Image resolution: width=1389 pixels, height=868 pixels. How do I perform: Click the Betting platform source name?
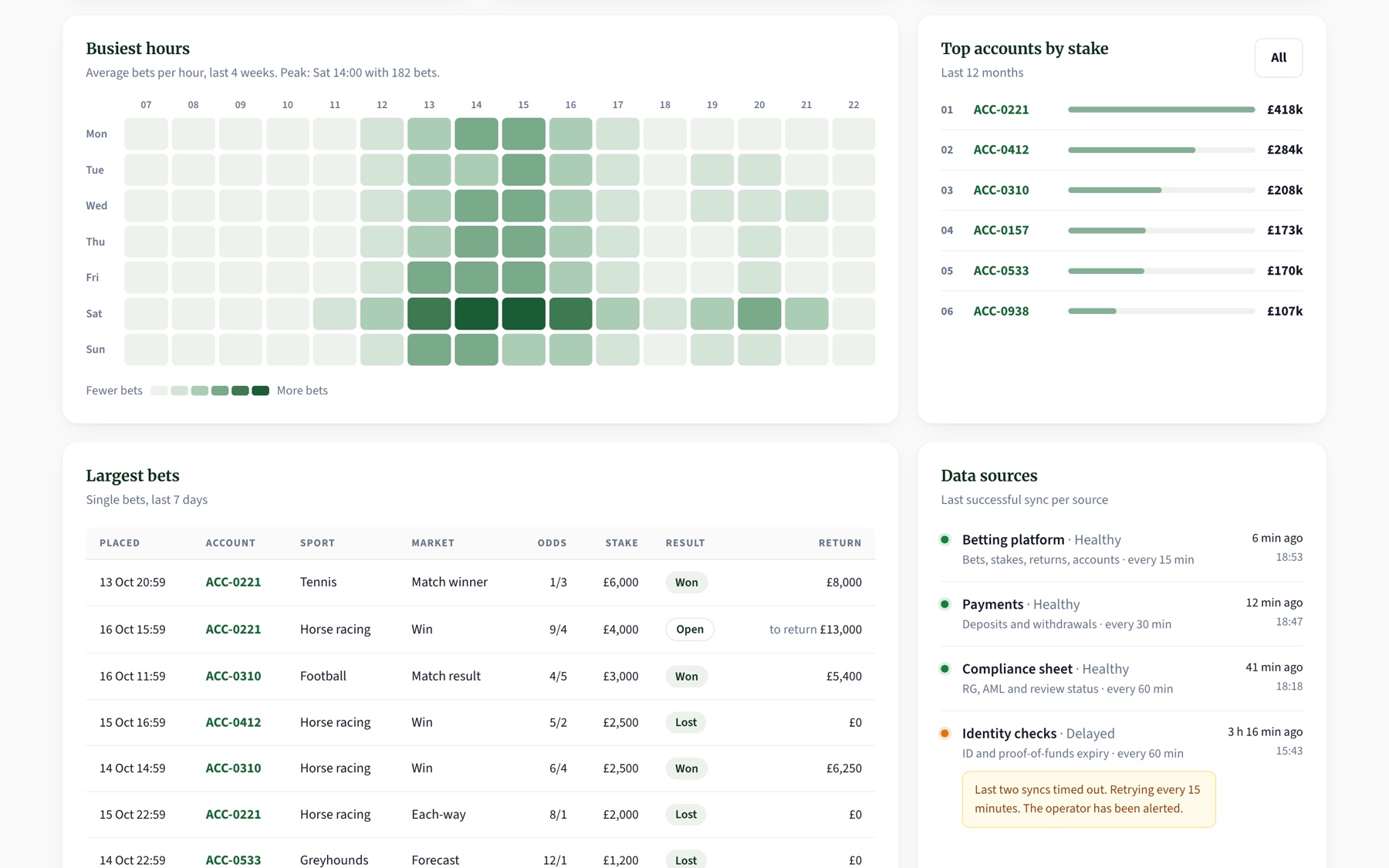[1013, 540]
